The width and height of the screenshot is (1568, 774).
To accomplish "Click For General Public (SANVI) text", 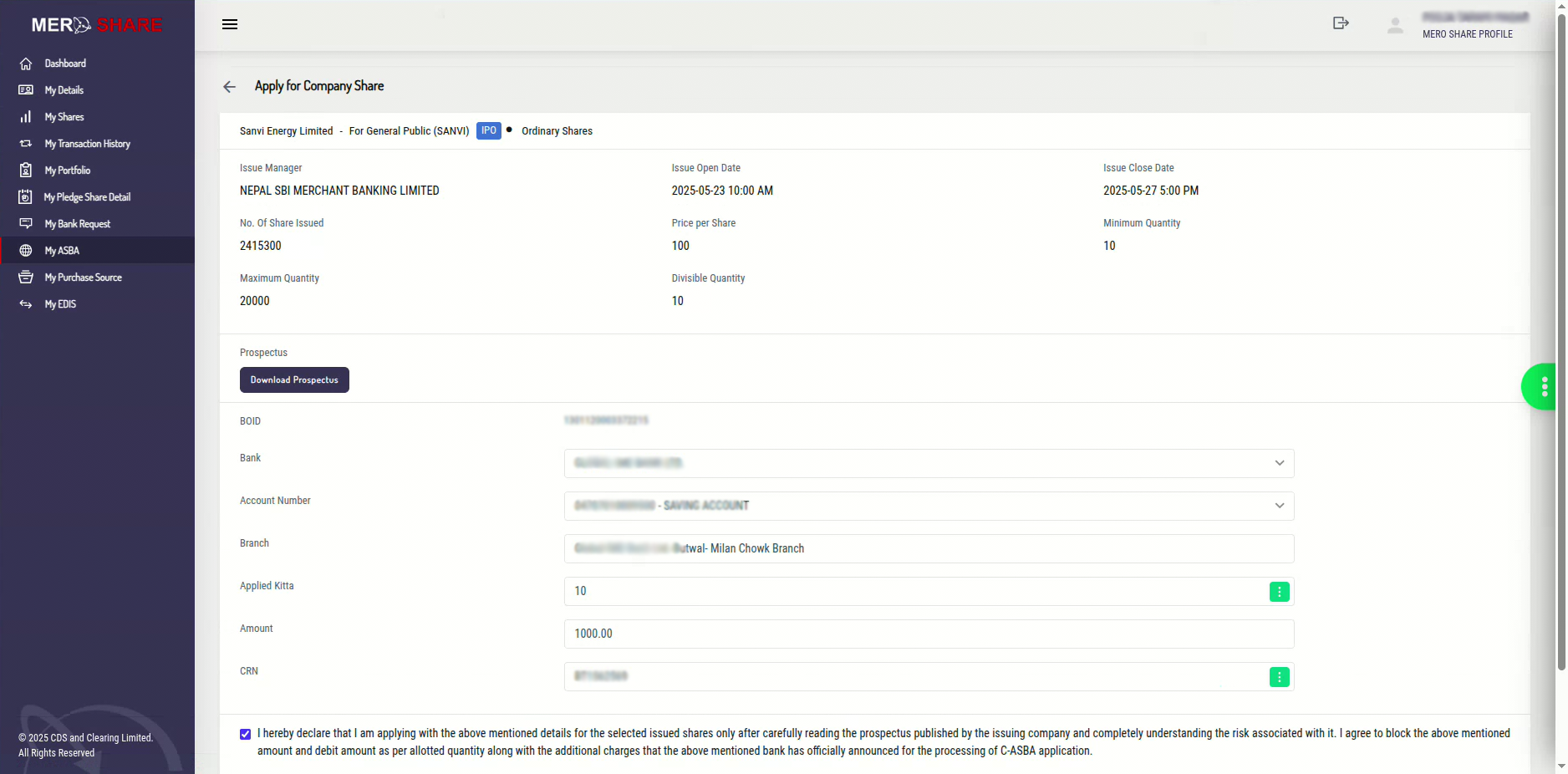I will point(409,131).
